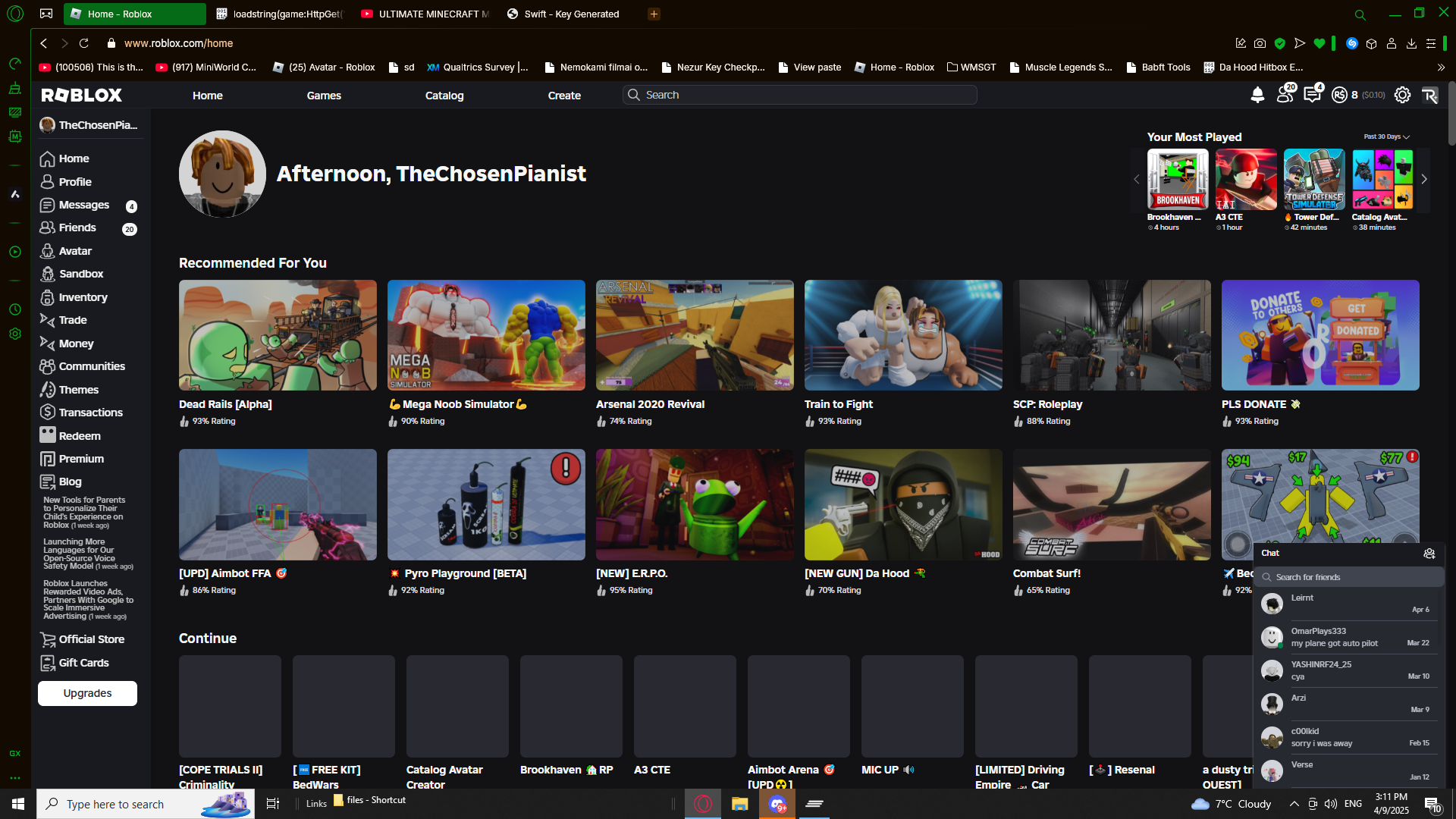This screenshot has width=1456, height=819.
Task: Open chat with OmarPlays333
Action: point(1348,637)
